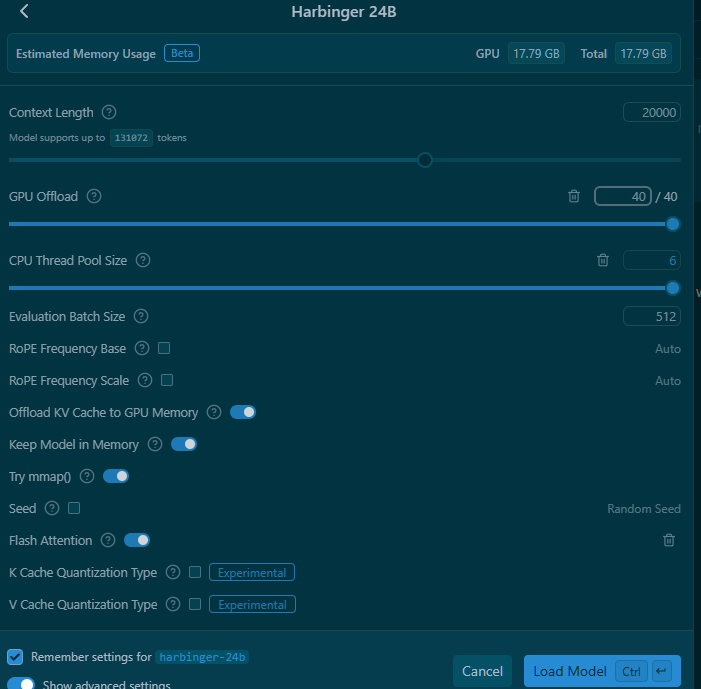The height and width of the screenshot is (689, 701).
Task: Click the GPU Offload slider handle
Action: (x=673, y=224)
